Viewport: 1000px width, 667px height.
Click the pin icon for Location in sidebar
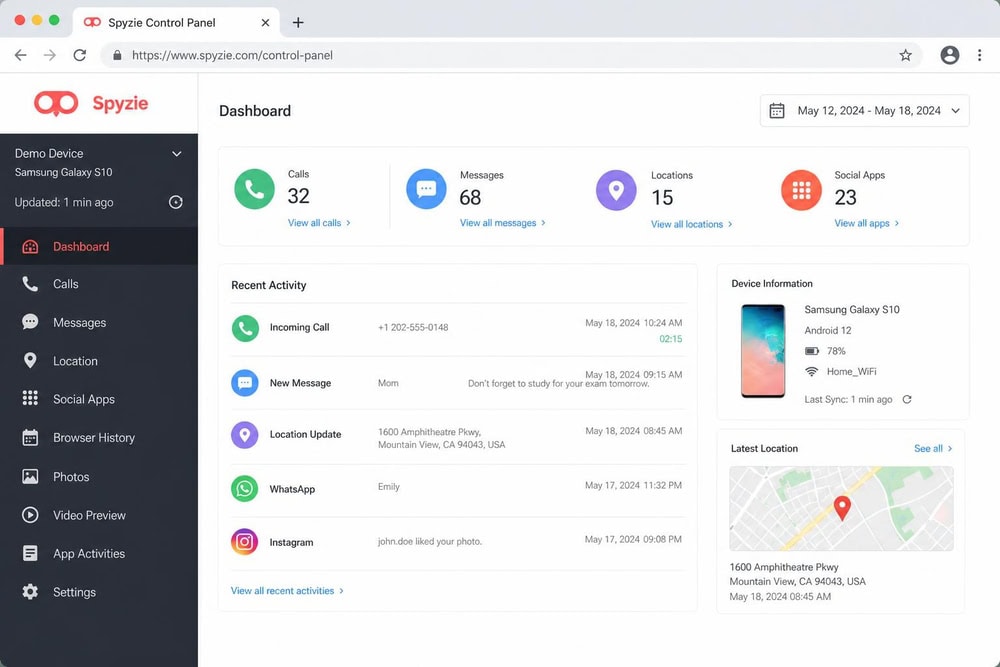click(30, 361)
